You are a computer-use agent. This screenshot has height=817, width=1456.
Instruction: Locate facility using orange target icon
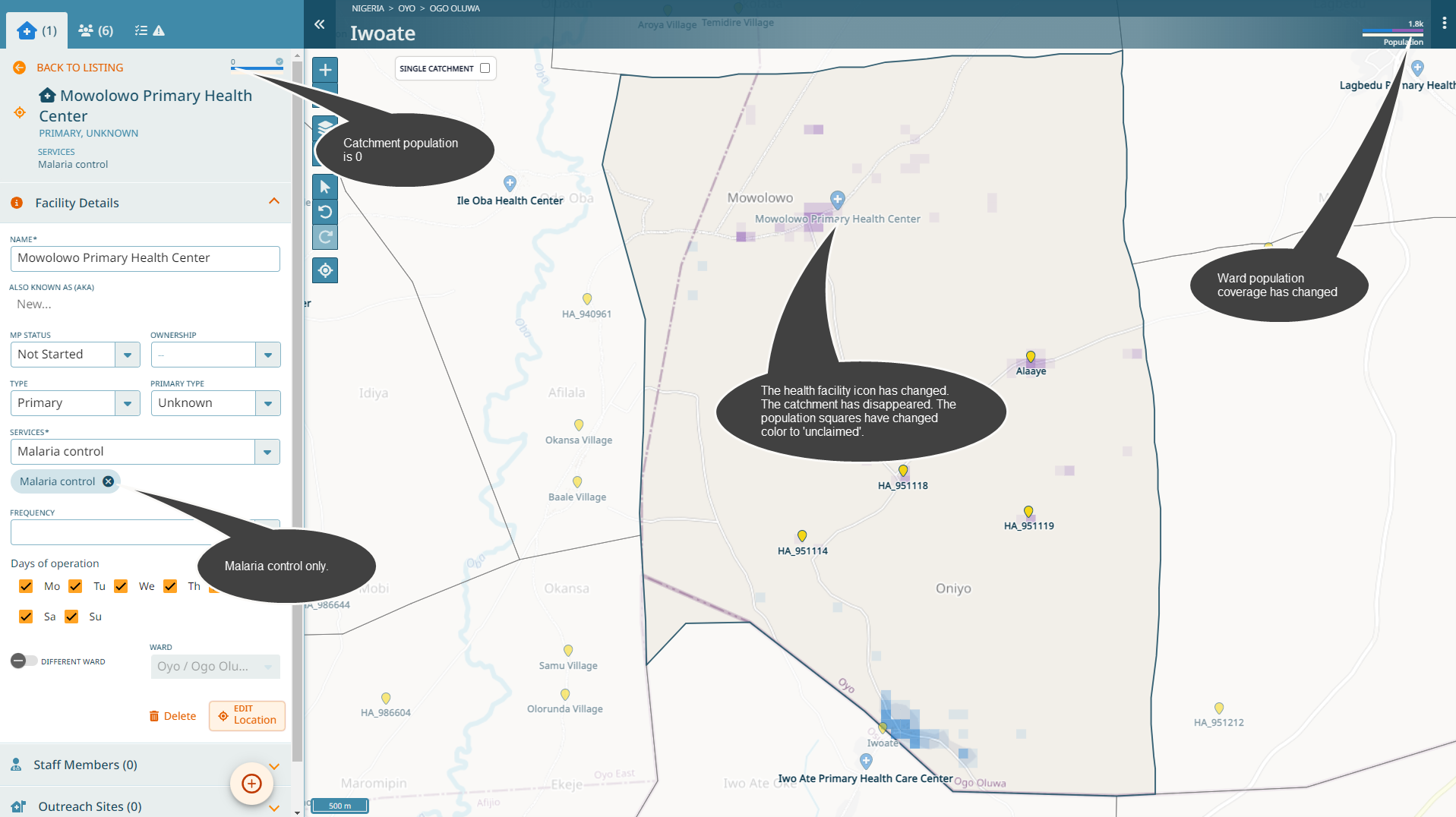(20, 112)
